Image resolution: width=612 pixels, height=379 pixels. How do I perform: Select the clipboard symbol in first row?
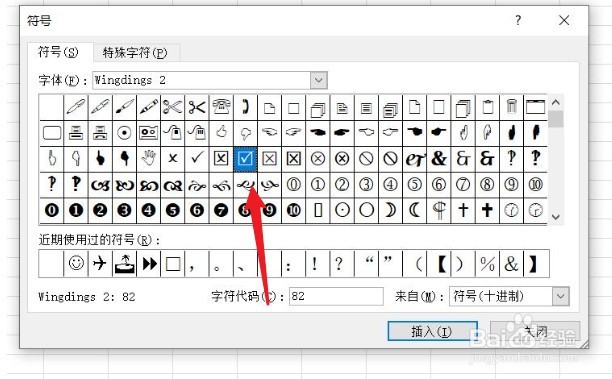(x=487, y=107)
